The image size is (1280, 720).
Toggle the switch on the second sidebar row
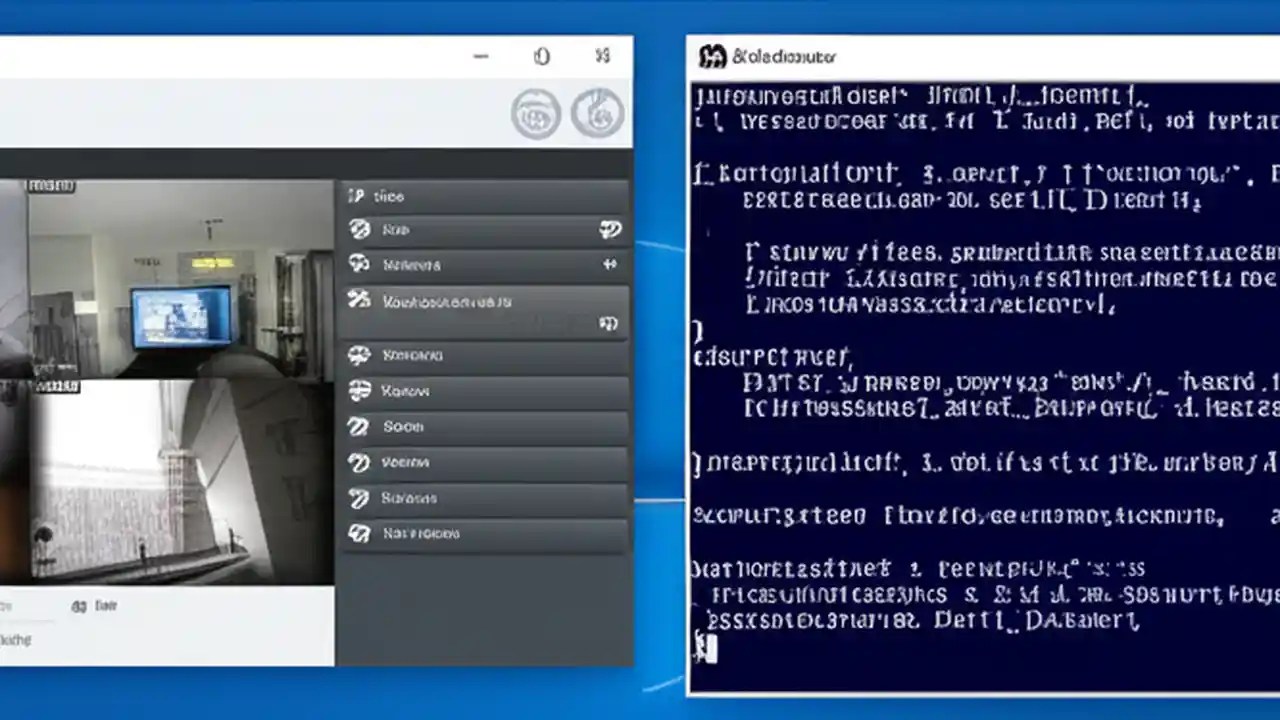(x=611, y=229)
